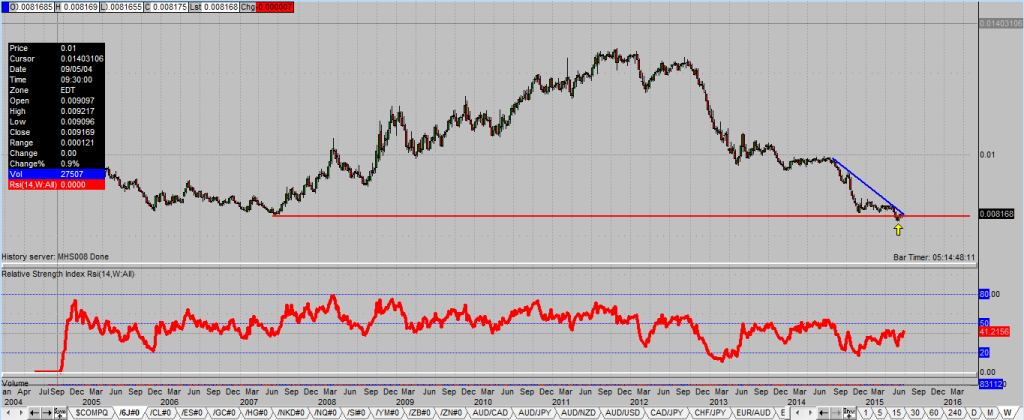Select the 1 minute interval tab
This screenshot has height=420, width=1024.
[866, 413]
